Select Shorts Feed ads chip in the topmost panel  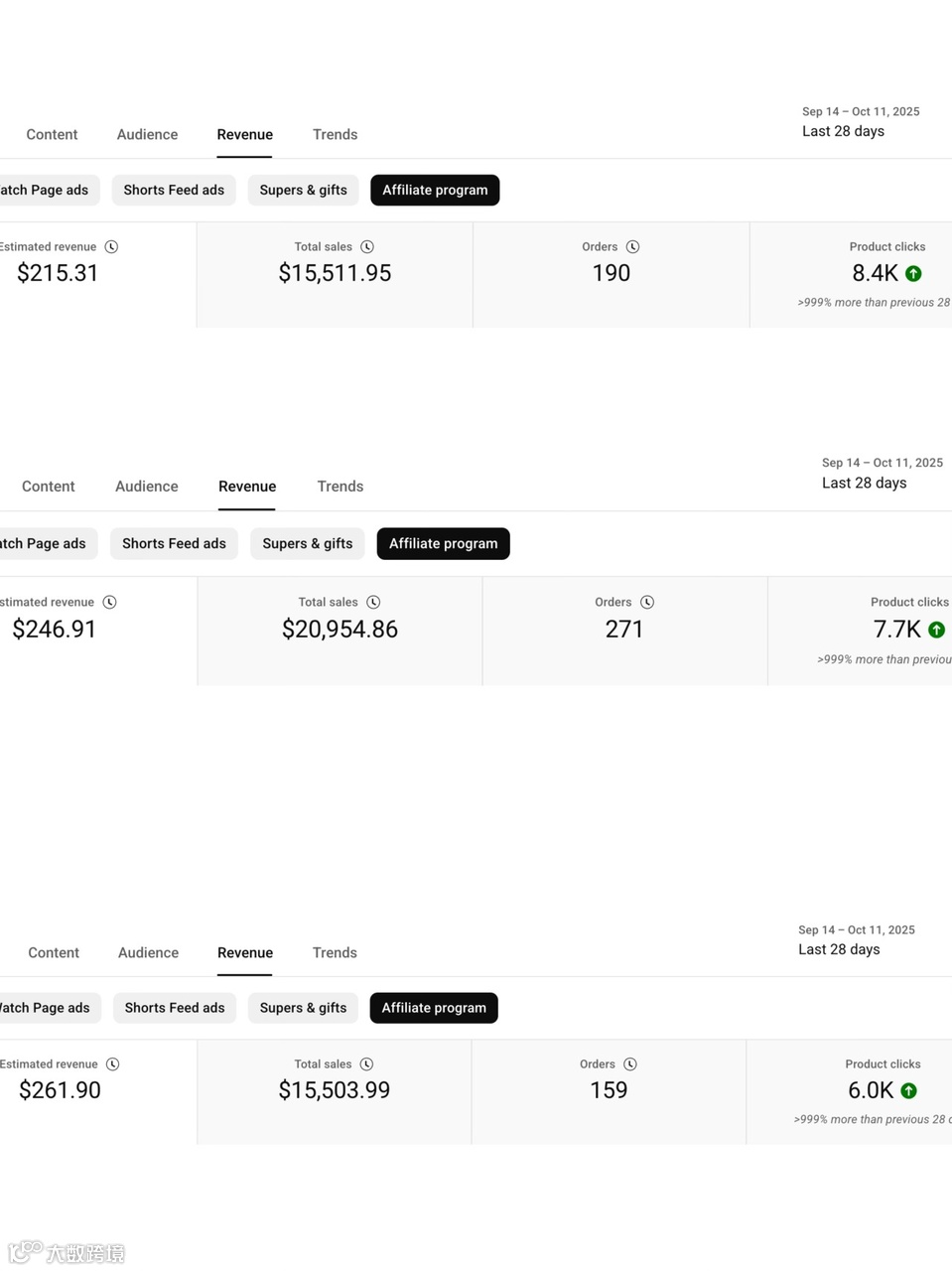pos(174,191)
